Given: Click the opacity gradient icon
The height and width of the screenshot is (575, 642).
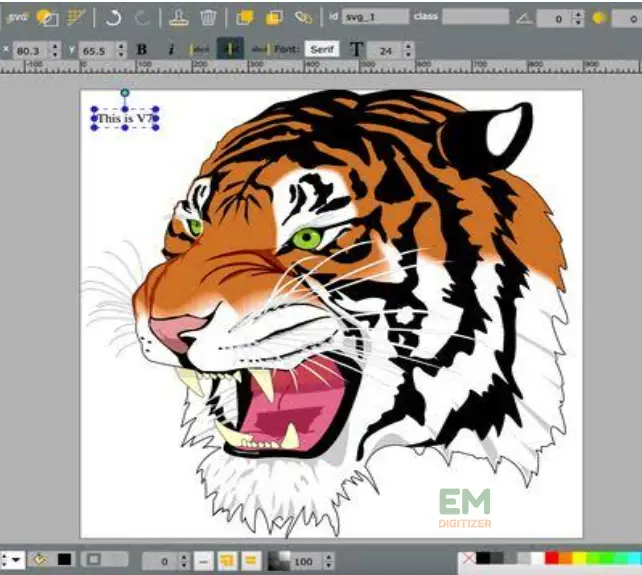Looking at the screenshot, I should 279,561.
